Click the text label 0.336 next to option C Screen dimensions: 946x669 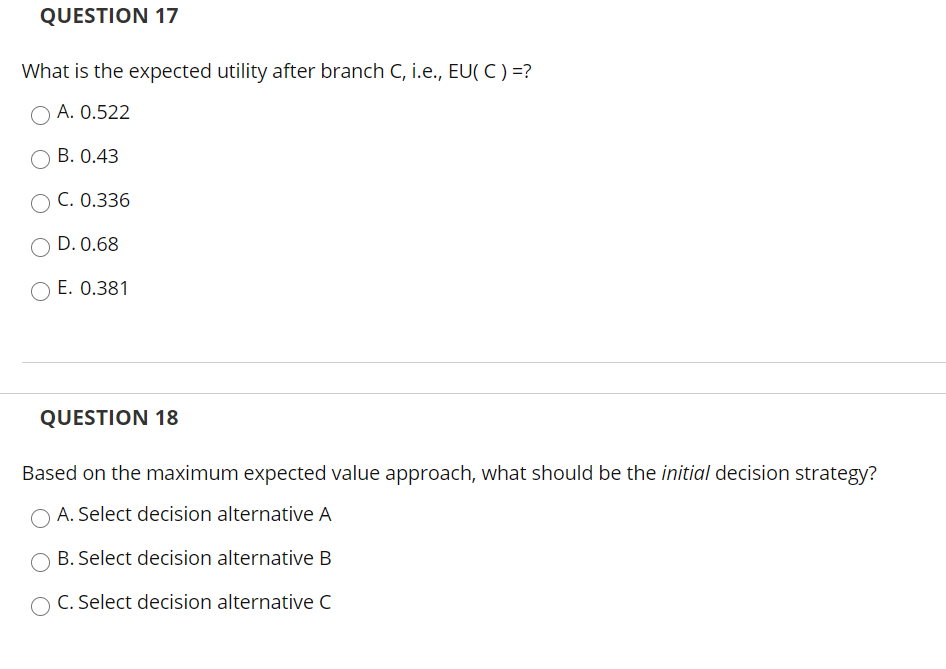[105, 201]
